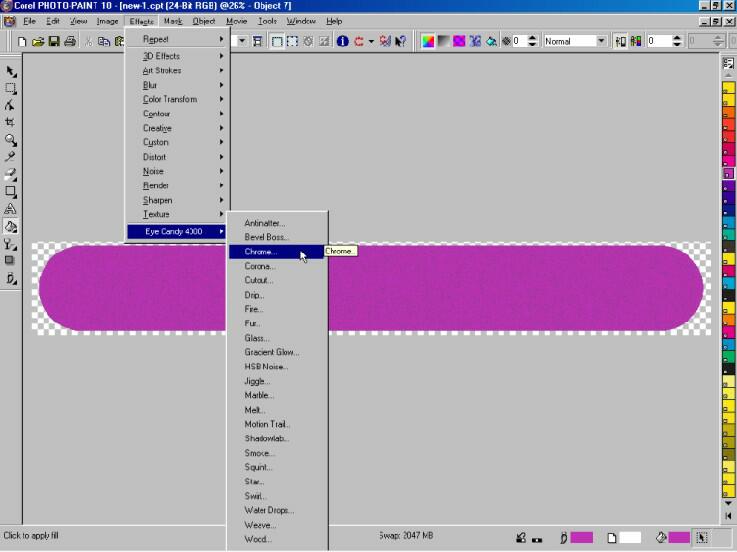Open the Eye Candy 4000 submenu

click(x=177, y=231)
